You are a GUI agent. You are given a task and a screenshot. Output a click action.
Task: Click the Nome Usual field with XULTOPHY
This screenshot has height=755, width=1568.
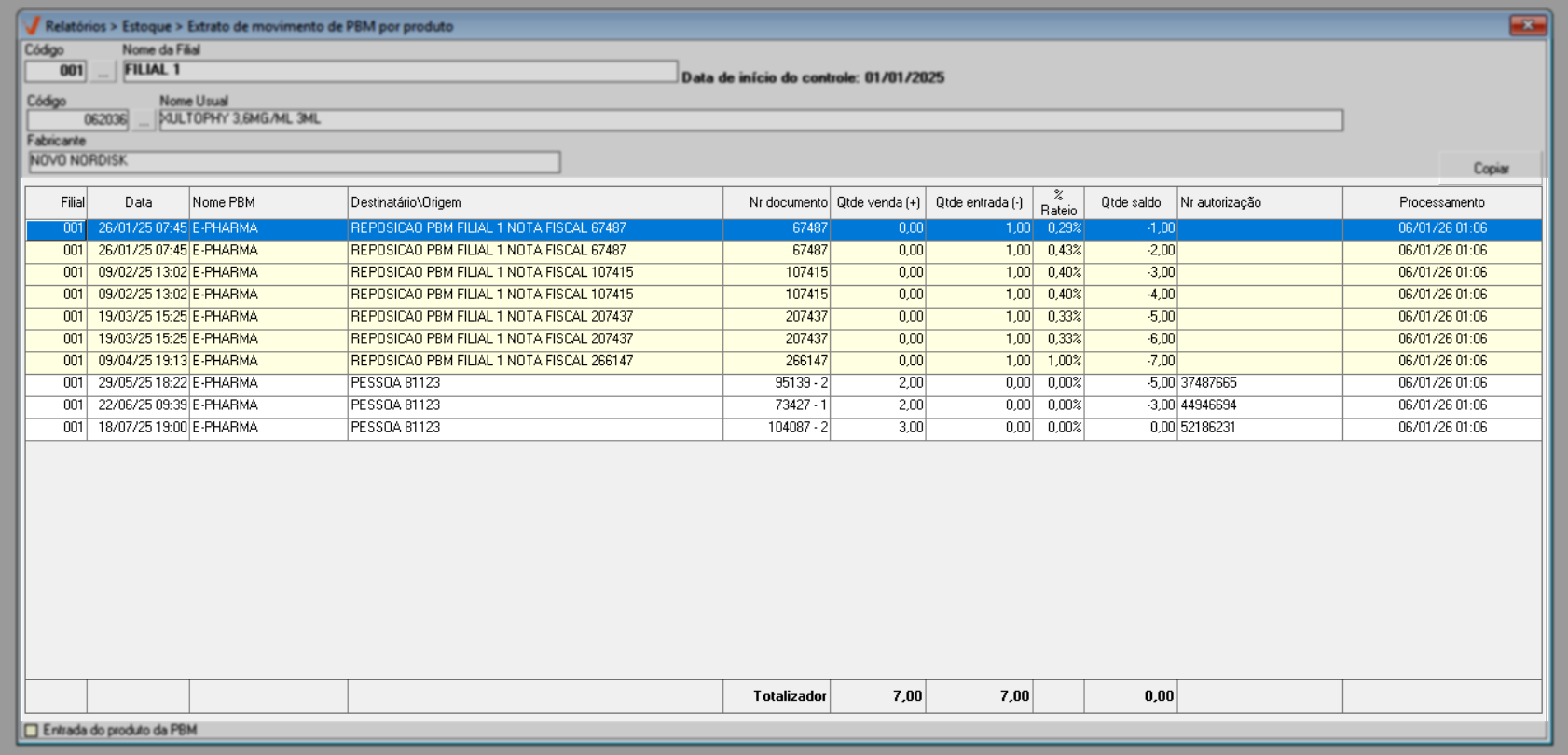click(750, 119)
